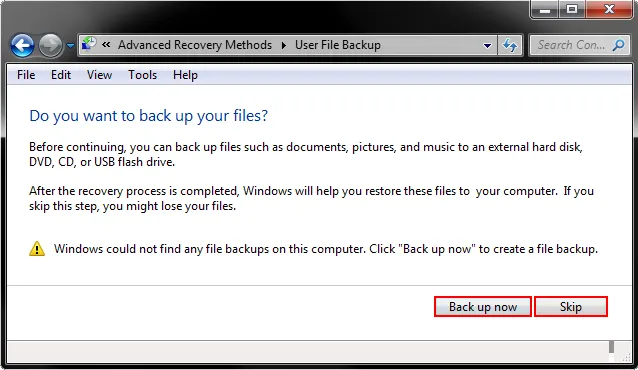Screen dimensions: 638x370
Task: Click the Skip button
Action: [x=571, y=307]
